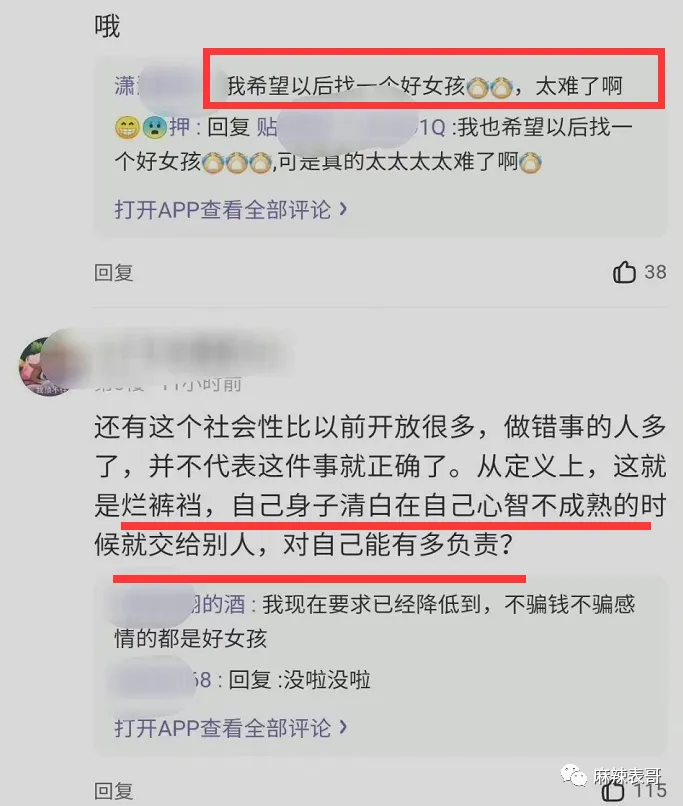Expand chevron beside first 打开APP查看全部评论
Viewport: 683px width, 806px height.
pyautogui.click(x=343, y=209)
